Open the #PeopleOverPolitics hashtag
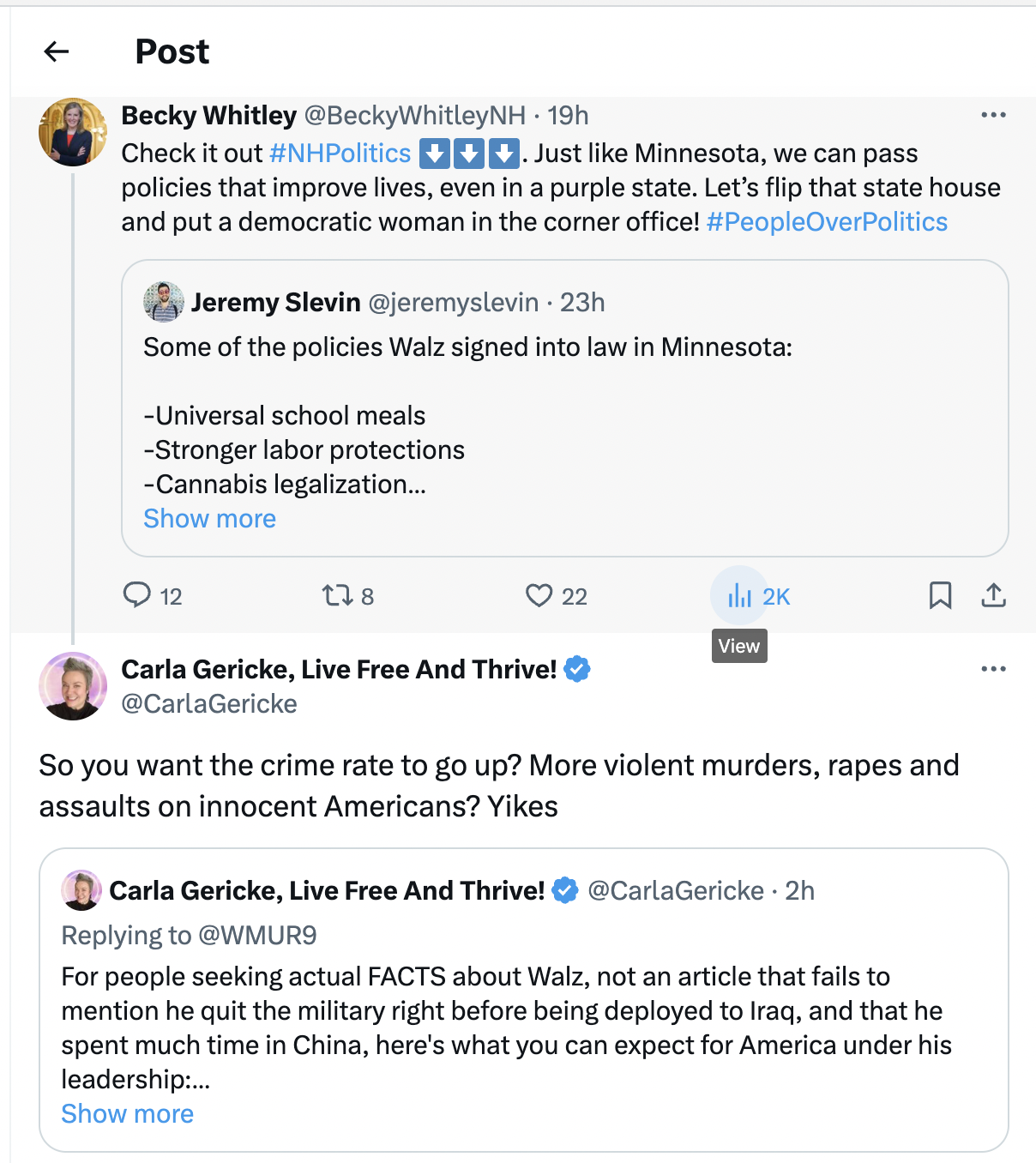 pos(827,222)
